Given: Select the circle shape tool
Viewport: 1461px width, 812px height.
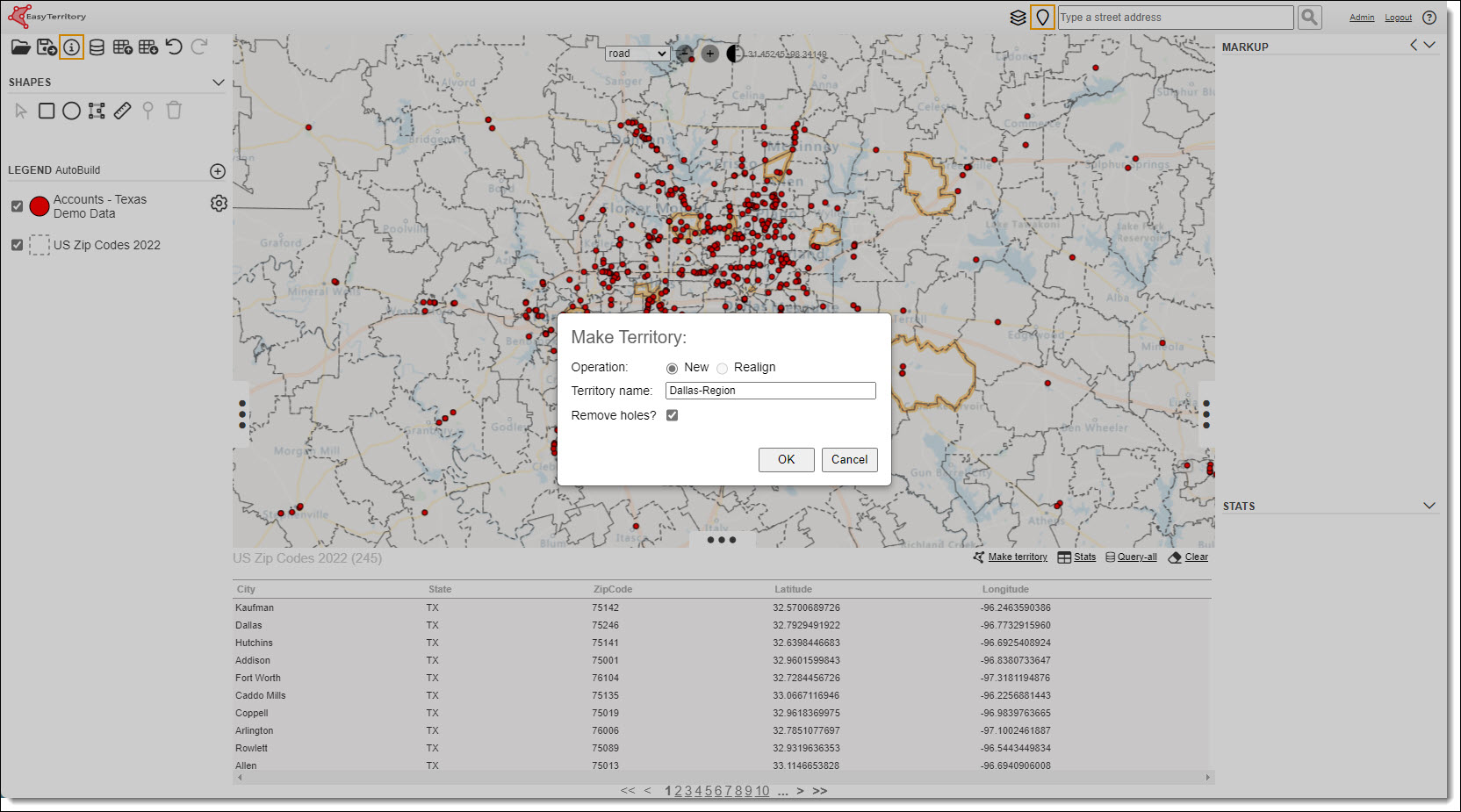Looking at the screenshot, I should (x=71, y=111).
